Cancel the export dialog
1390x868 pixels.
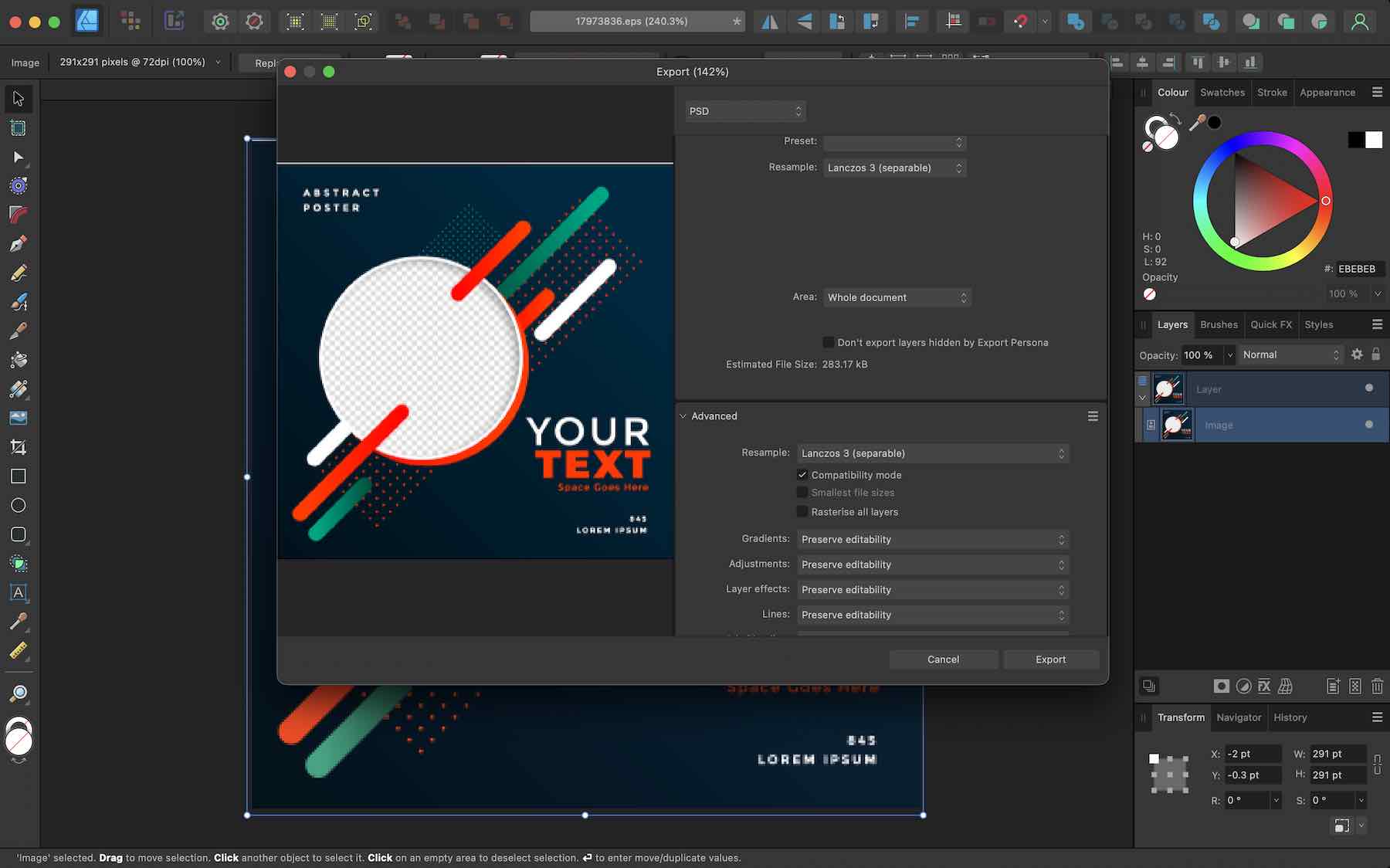click(943, 659)
